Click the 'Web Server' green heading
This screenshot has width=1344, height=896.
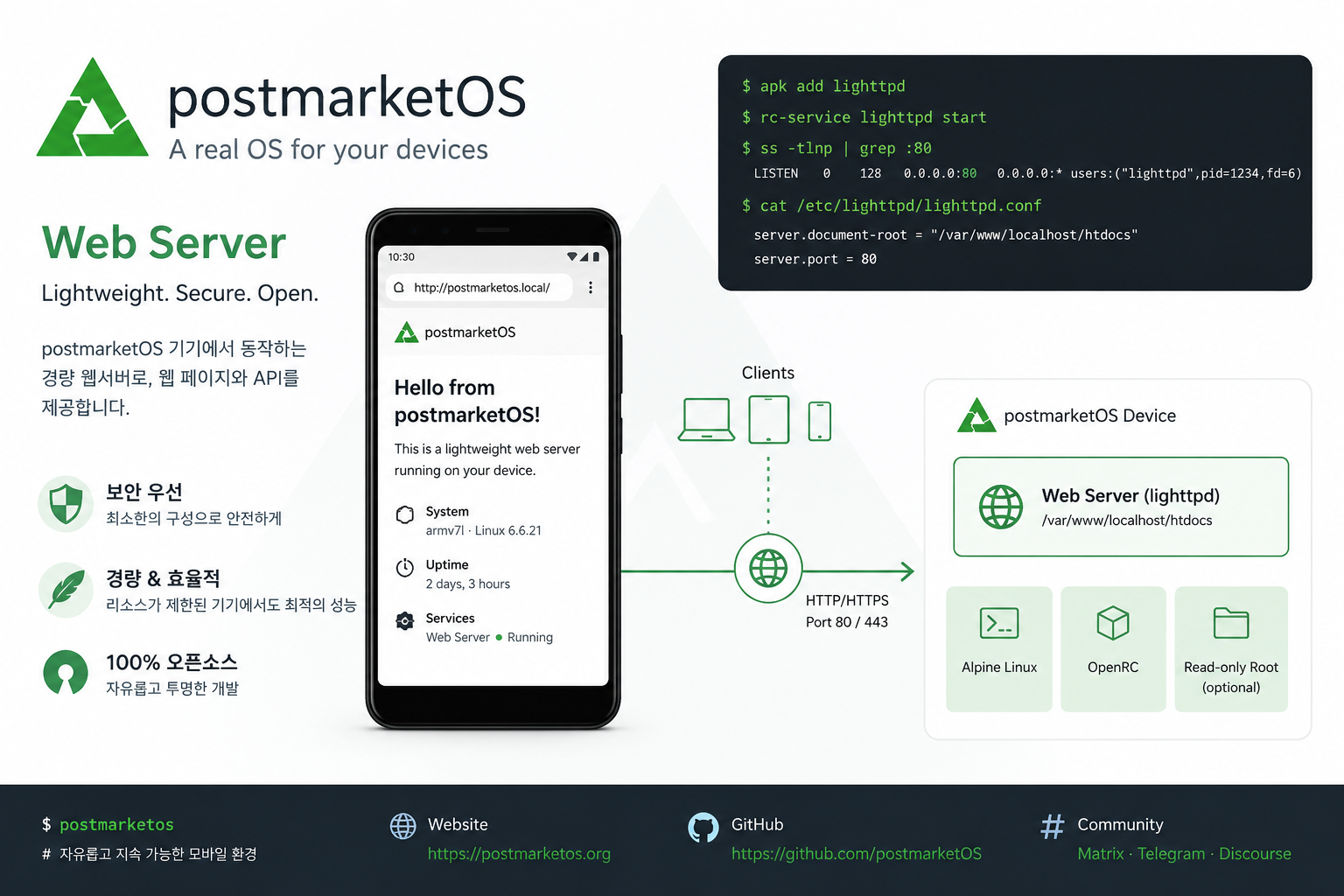coord(164,243)
